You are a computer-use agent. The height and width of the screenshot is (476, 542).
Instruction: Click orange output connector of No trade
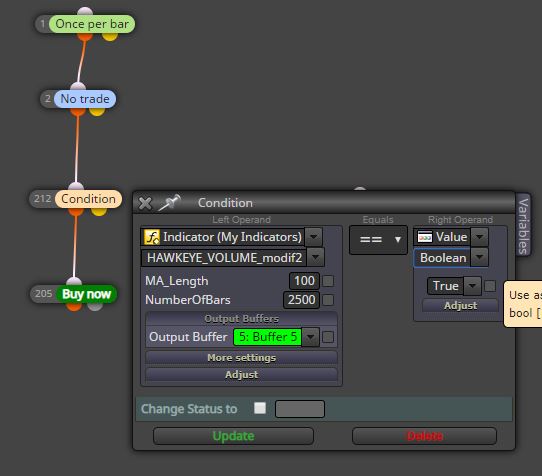click(78, 111)
